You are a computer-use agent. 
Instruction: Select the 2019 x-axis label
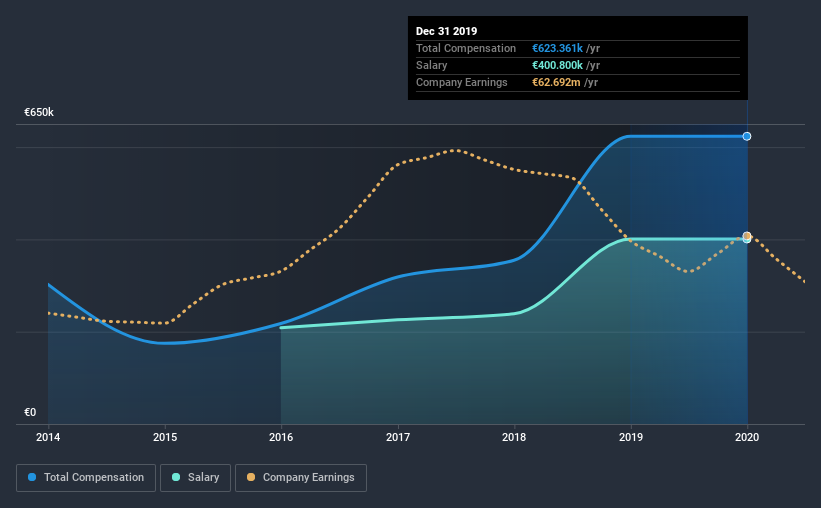(x=631, y=437)
